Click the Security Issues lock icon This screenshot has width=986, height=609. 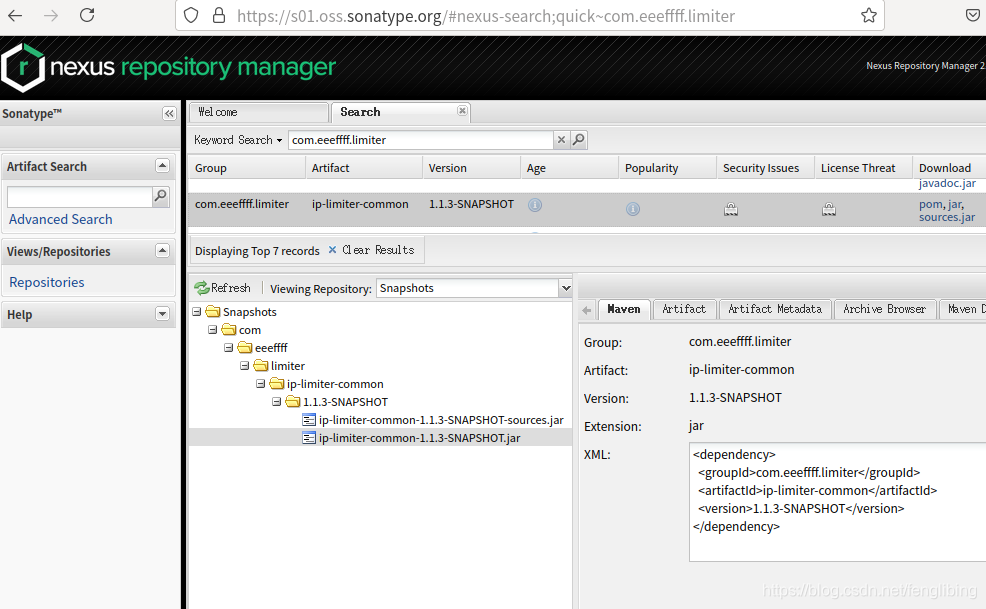tap(731, 209)
